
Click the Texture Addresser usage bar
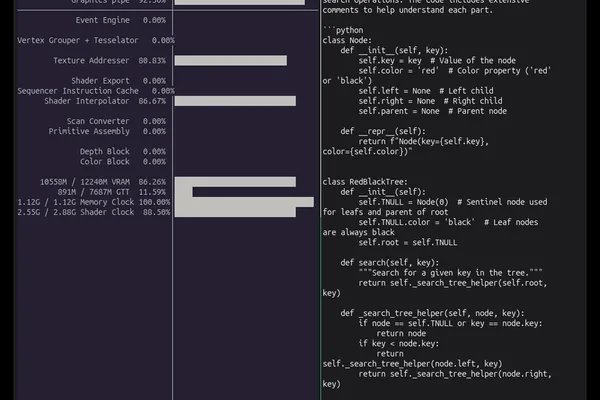[x=231, y=60]
